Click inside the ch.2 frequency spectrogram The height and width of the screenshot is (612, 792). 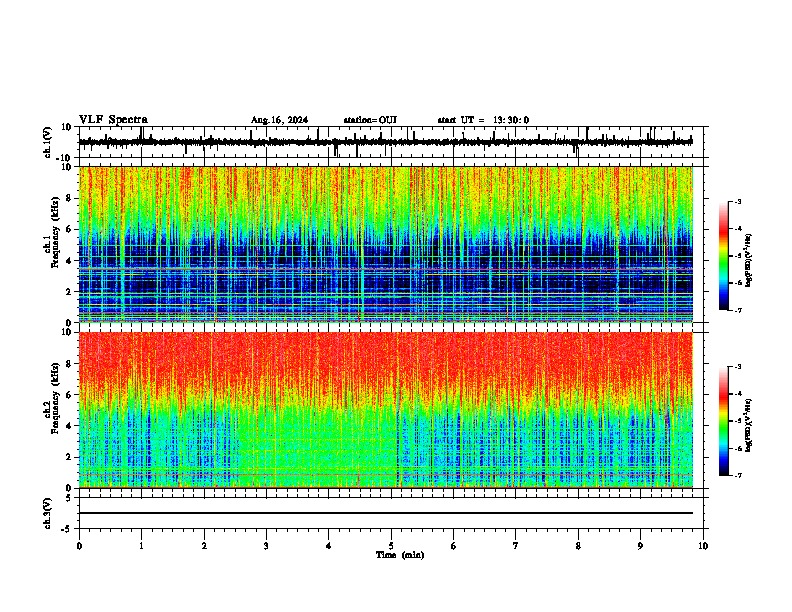(x=386, y=410)
